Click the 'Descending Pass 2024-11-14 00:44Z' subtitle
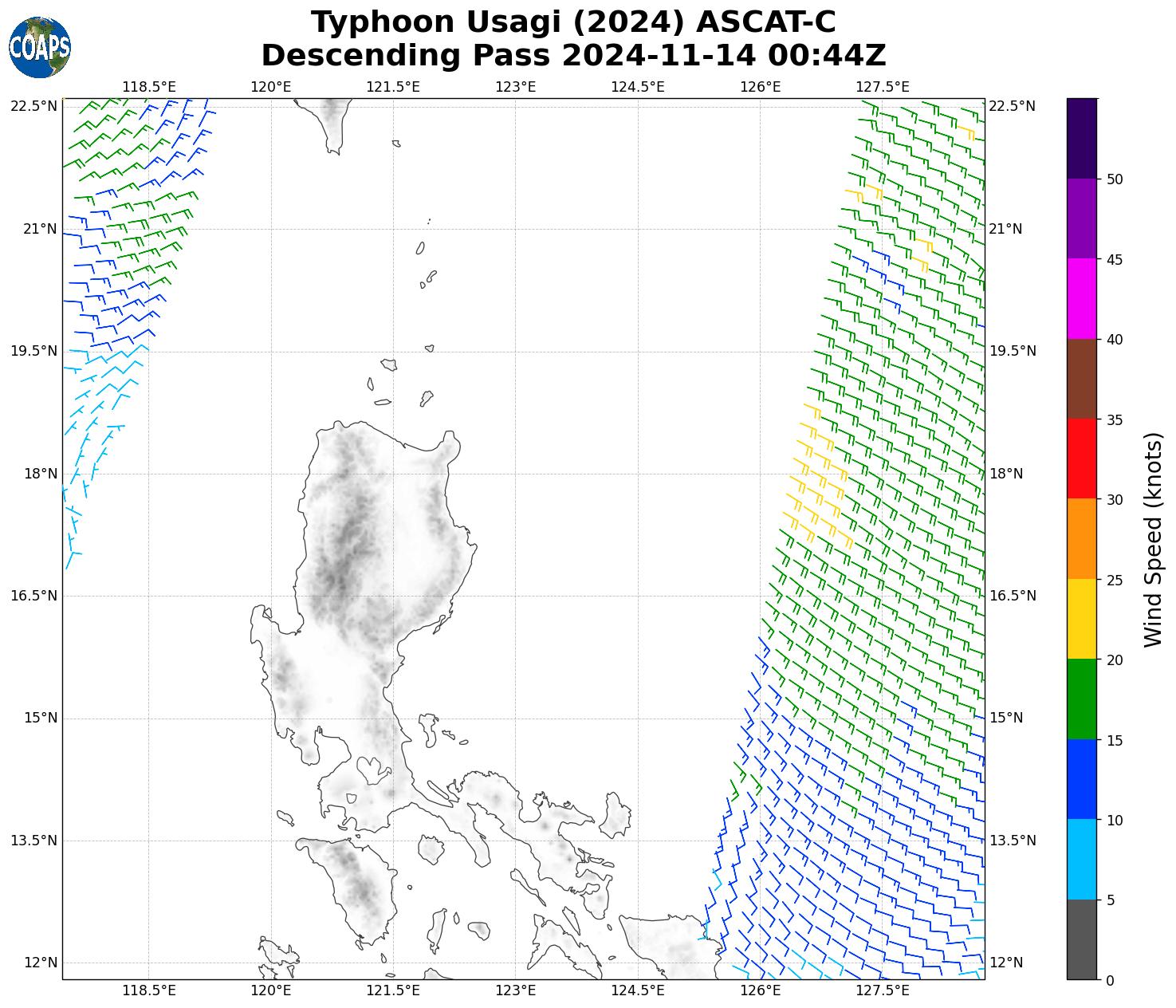This screenshot has height=1008, width=1176. 573,56
